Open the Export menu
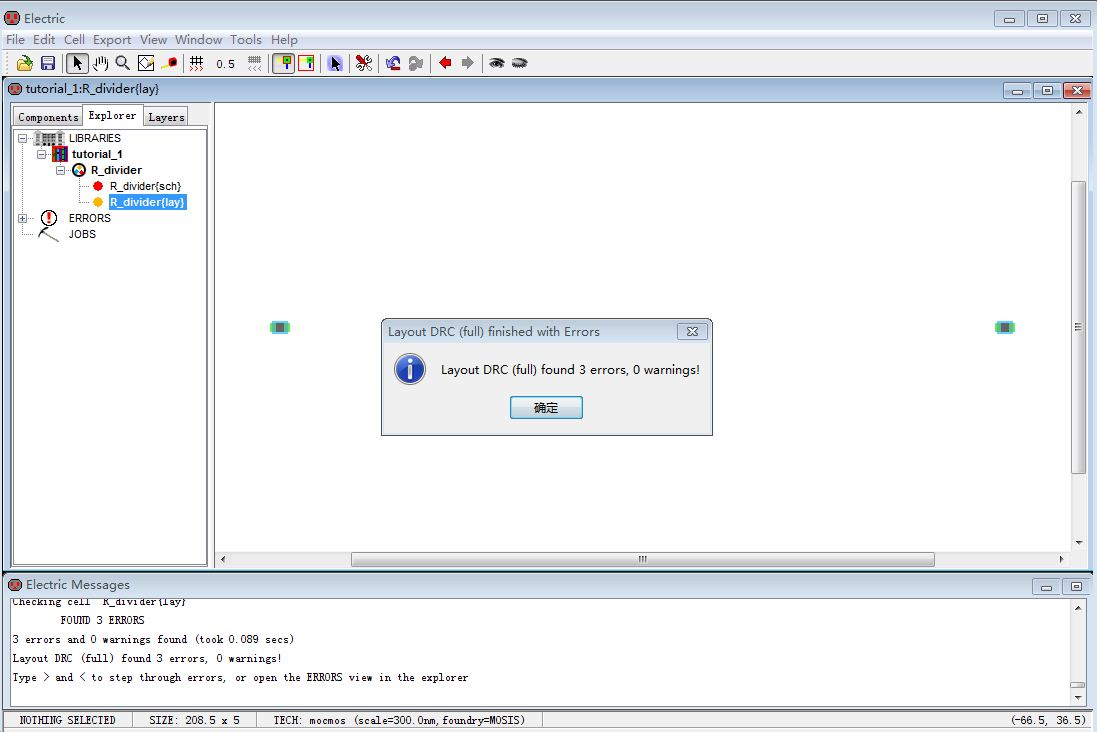1097x732 pixels. (112, 40)
